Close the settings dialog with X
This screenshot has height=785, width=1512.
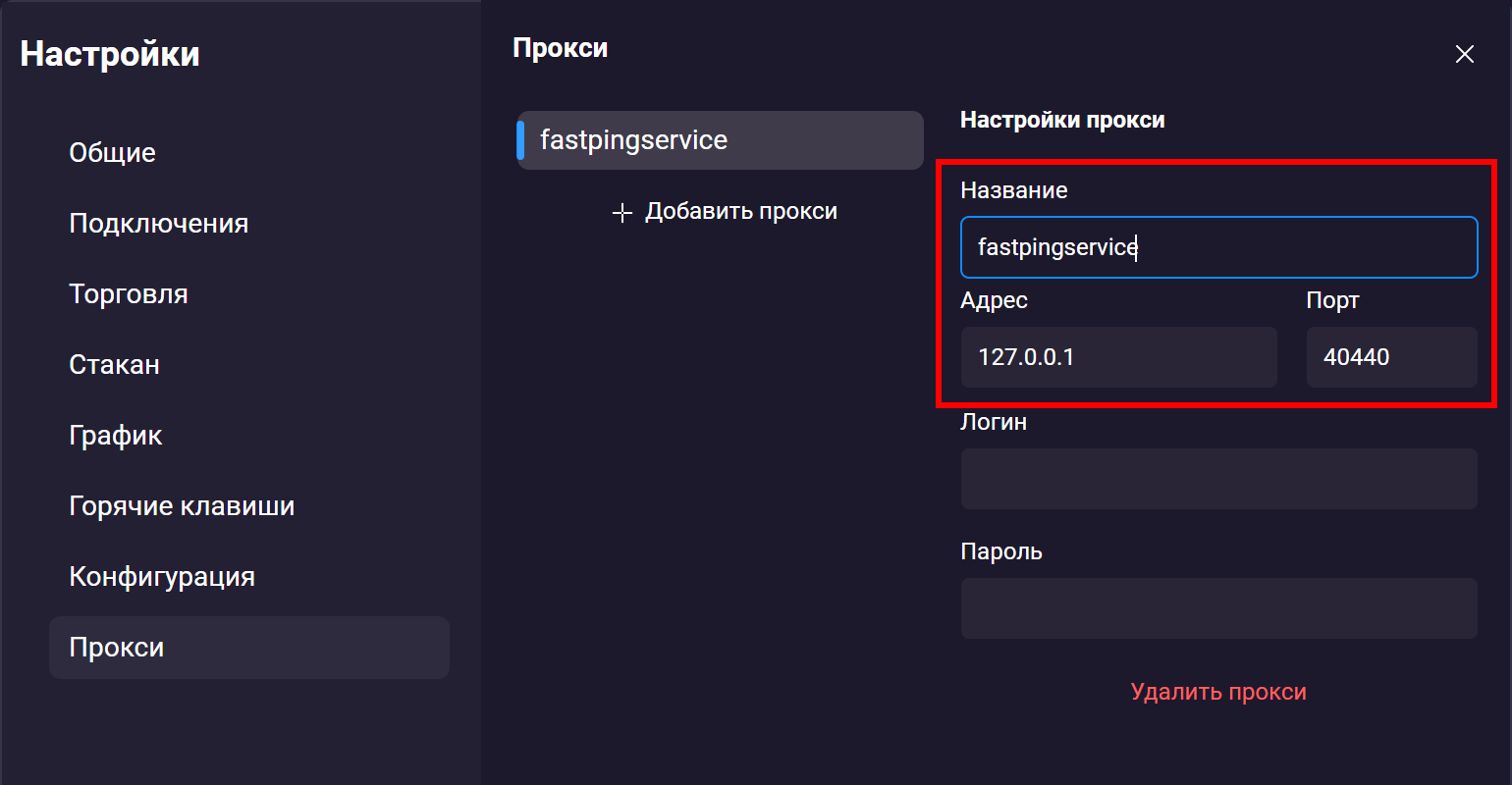(1464, 54)
